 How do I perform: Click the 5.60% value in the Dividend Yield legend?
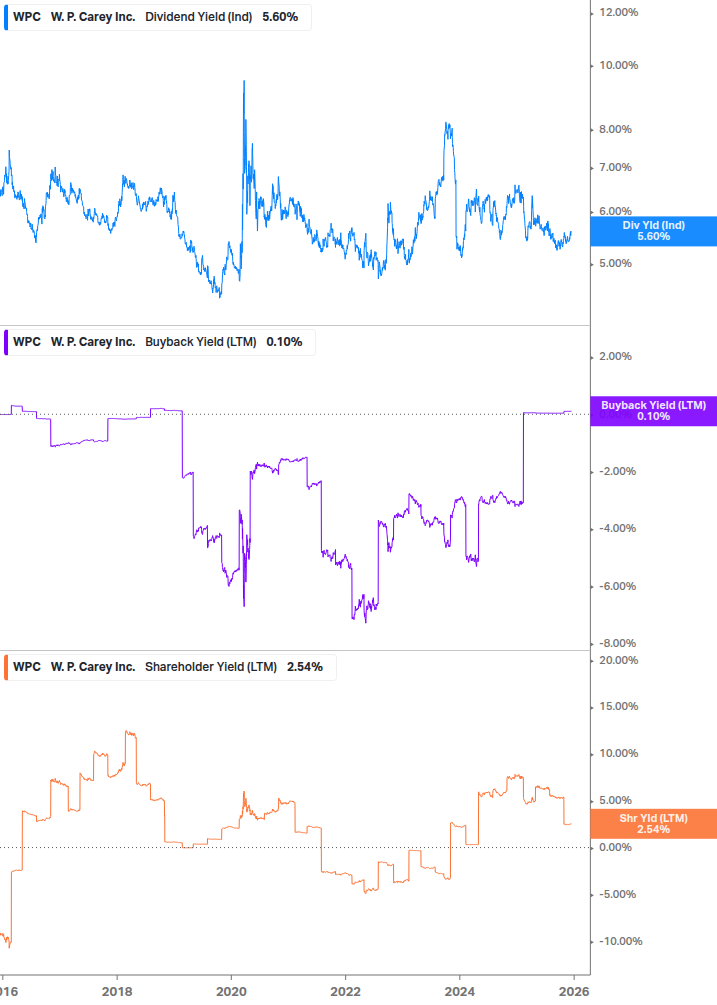point(280,17)
